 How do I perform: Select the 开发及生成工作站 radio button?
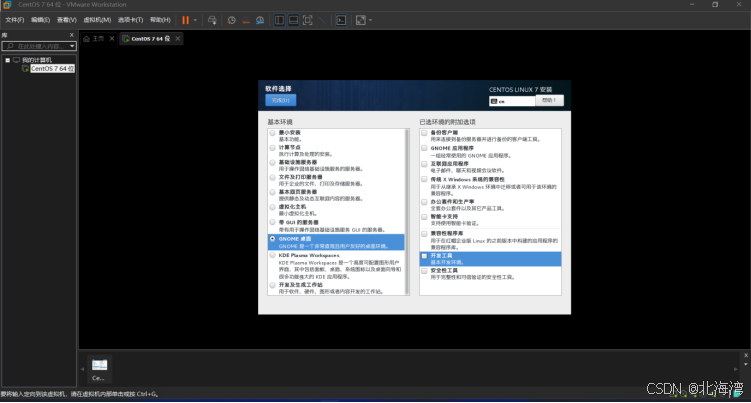pyautogui.click(x=273, y=285)
